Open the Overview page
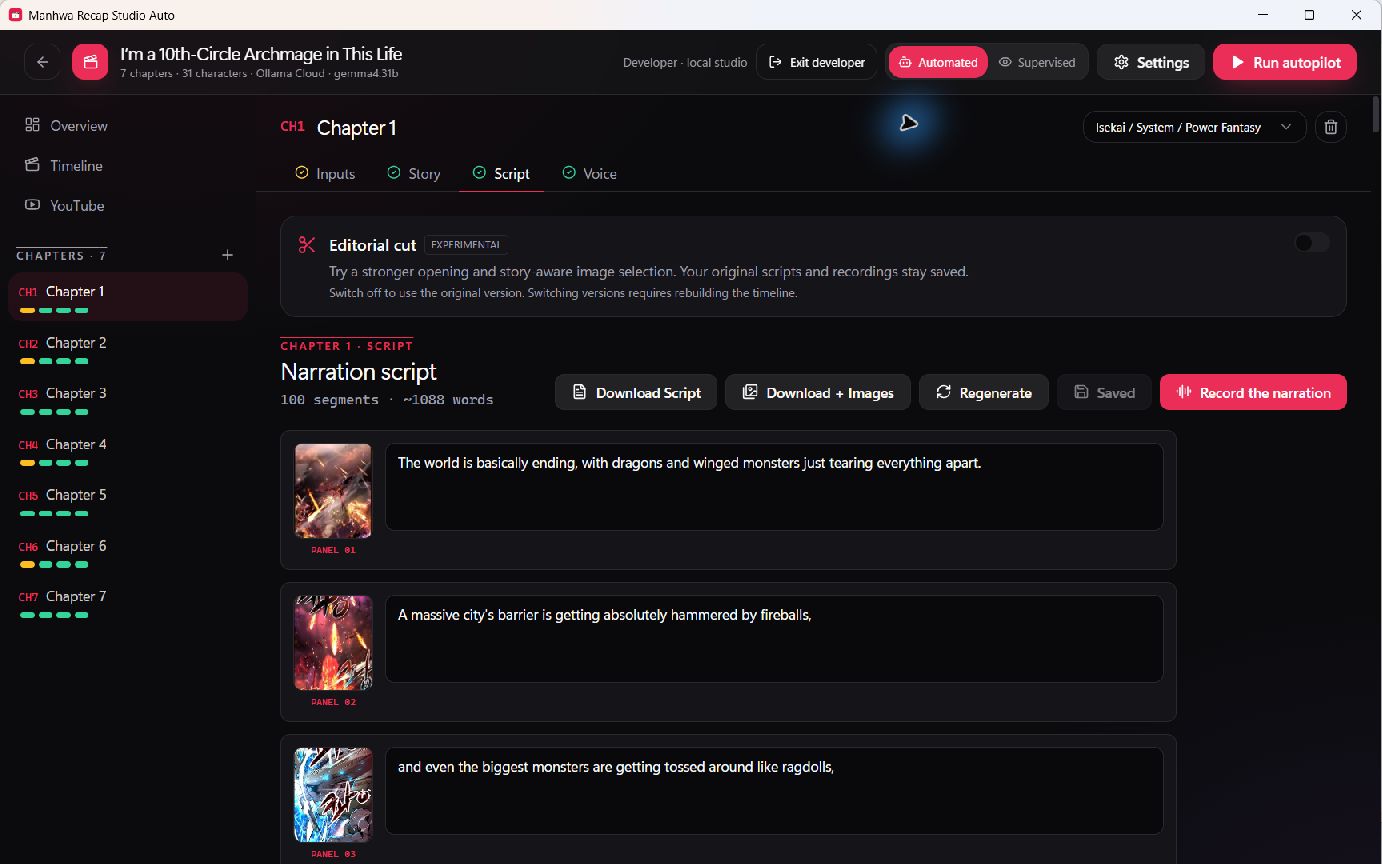Image resolution: width=1382 pixels, height=864 pixels. [66, 125]
